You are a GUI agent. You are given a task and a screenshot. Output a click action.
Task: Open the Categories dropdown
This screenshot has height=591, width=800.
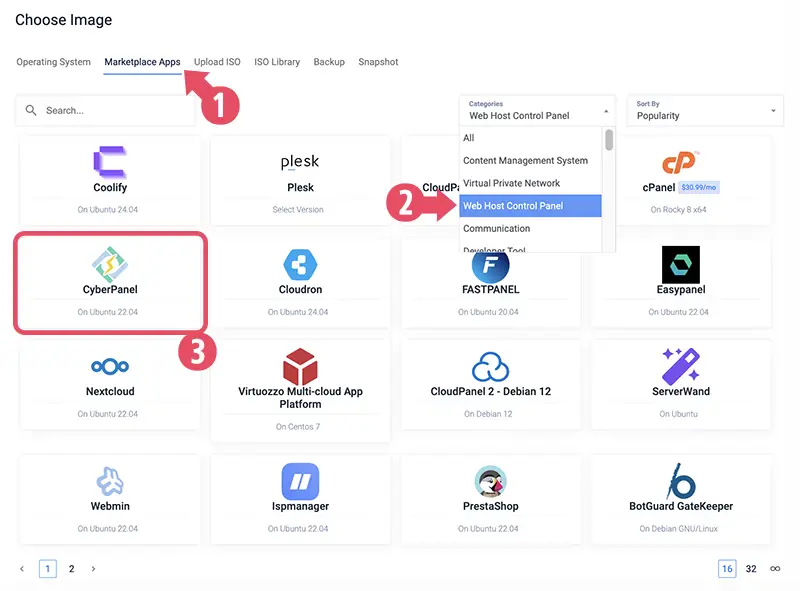coord(537,110)
